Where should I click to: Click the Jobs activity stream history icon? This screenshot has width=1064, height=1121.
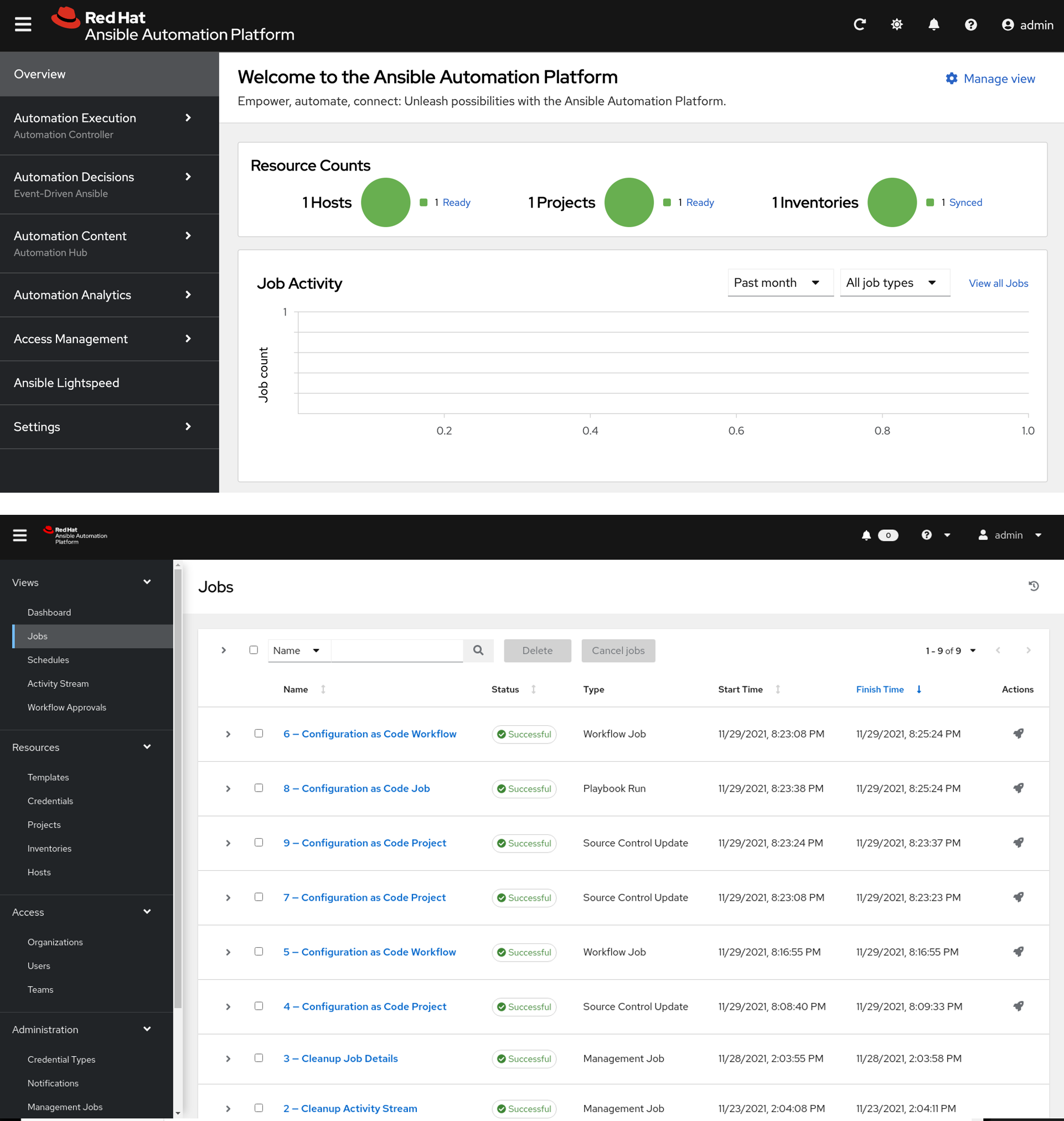pyautogui.click(x=1034, y=586)
